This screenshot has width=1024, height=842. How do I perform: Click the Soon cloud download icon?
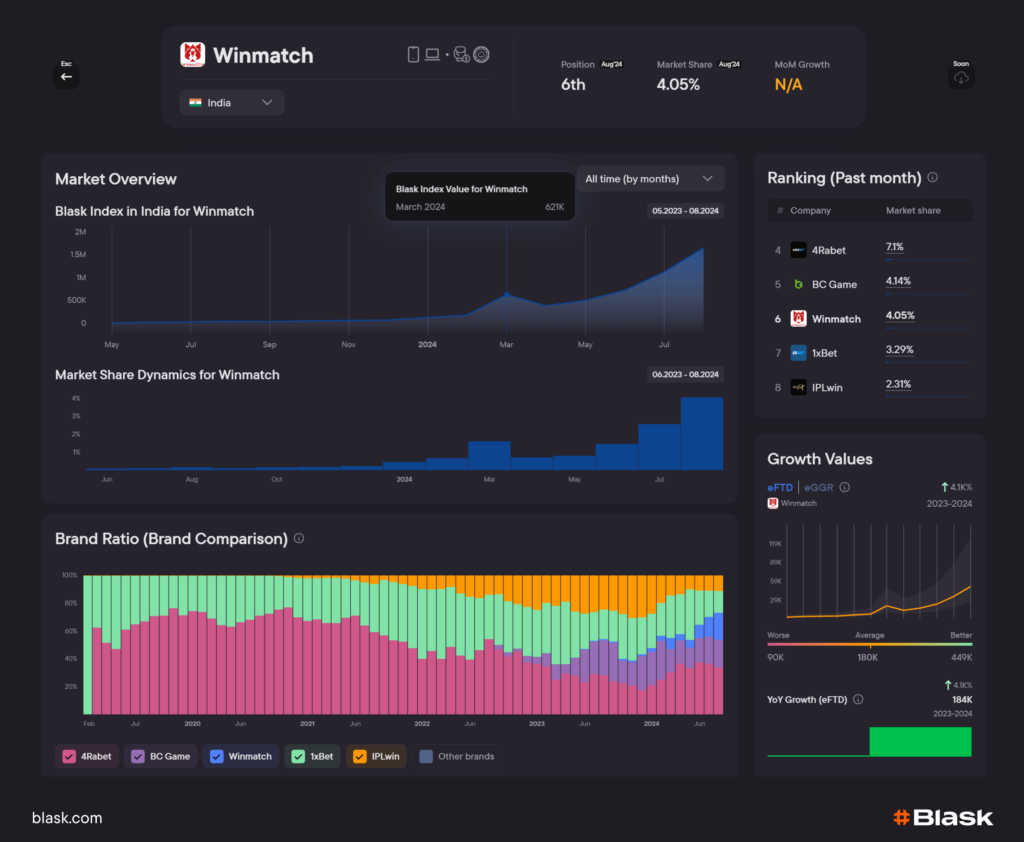961,77
